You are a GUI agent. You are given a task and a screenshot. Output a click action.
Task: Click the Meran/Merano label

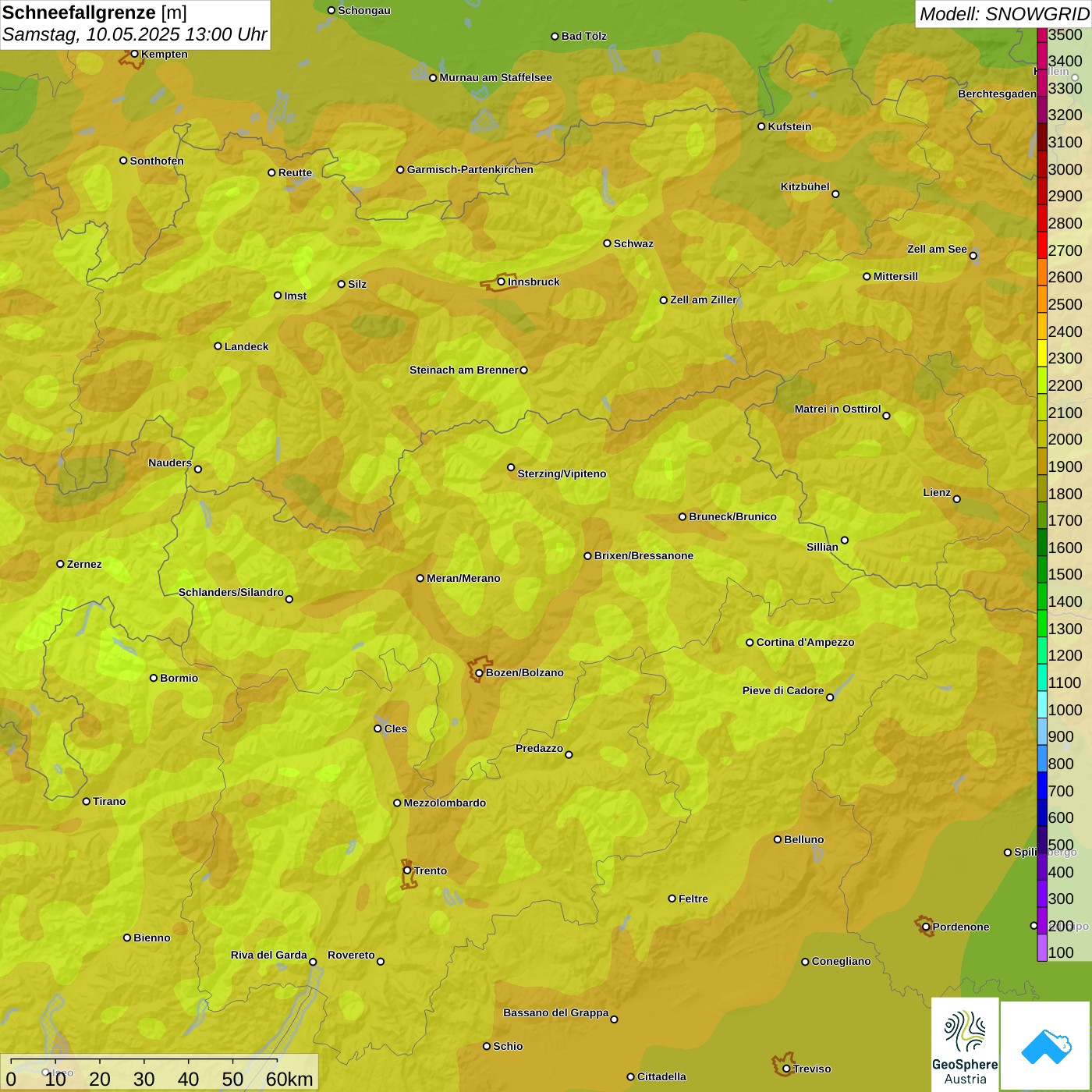pyautogui.click(x=464, y=578)
